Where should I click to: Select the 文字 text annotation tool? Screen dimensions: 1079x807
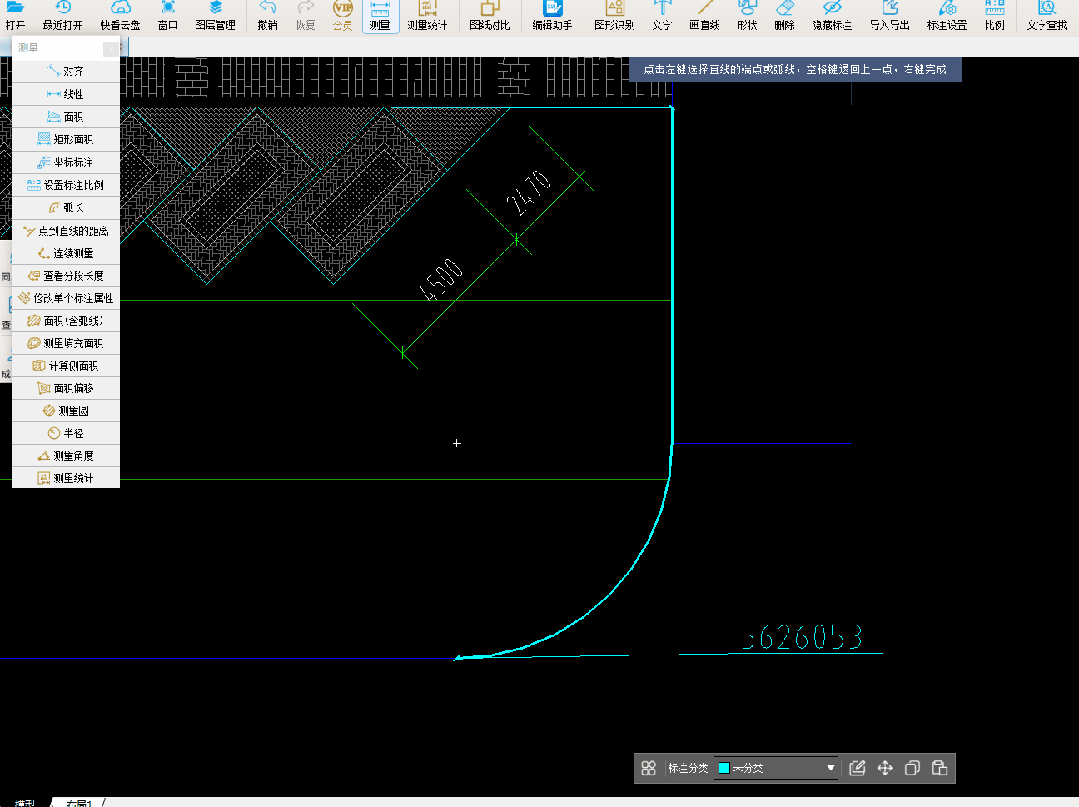[x=662, y=15]
